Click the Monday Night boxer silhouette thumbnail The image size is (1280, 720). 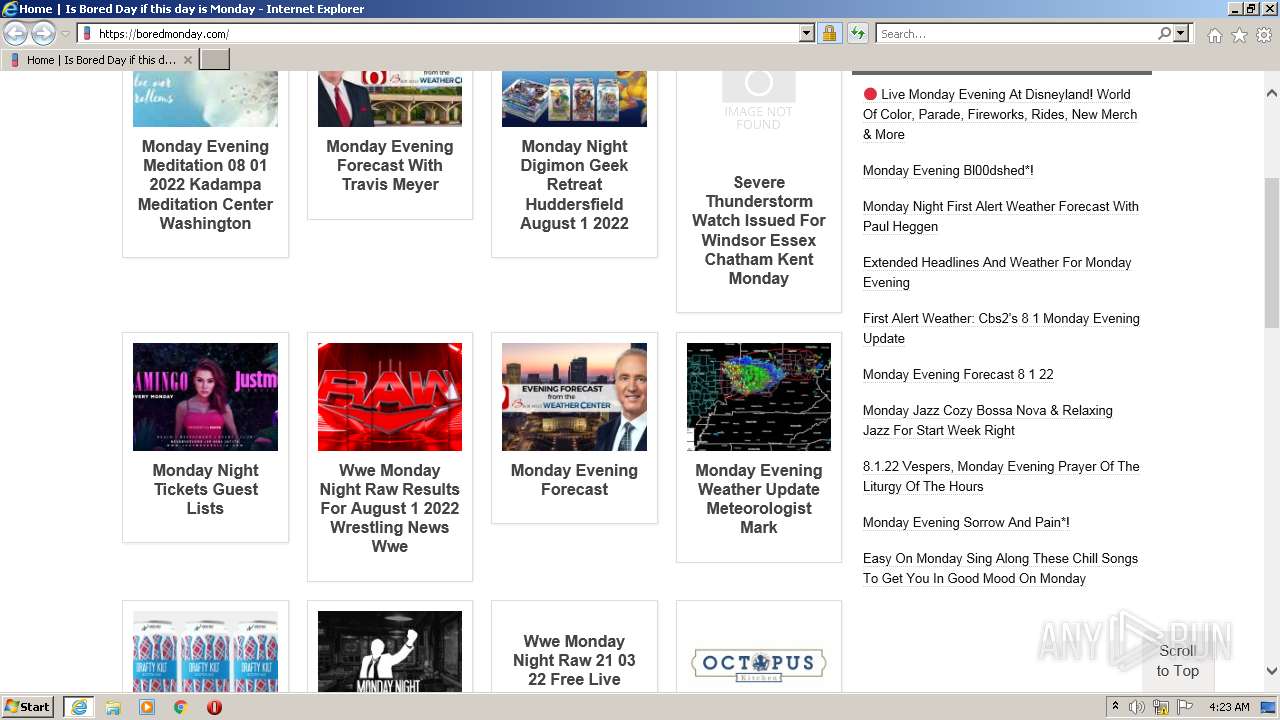(x=390, y=651)
